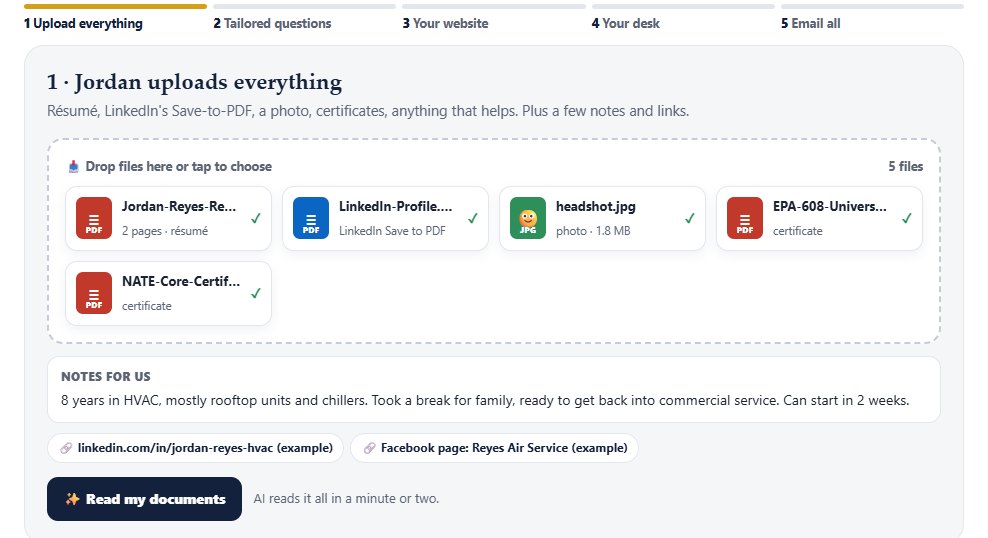Click the link icon beside the linkedin.com URL
The width and height of the screenshot is (988, 538).
pos(66,448)
